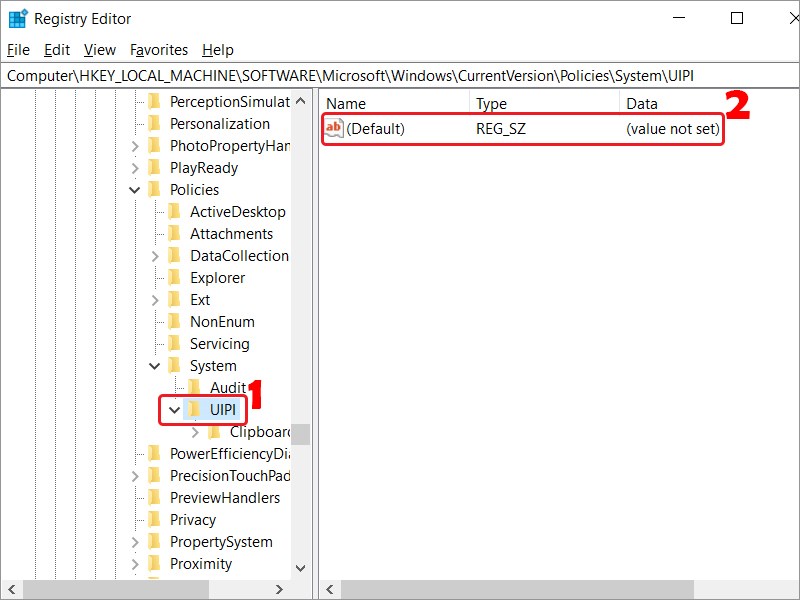Select the ActiveDesktop key label
This screenshot has height=600, width=800.
point(238,212)
